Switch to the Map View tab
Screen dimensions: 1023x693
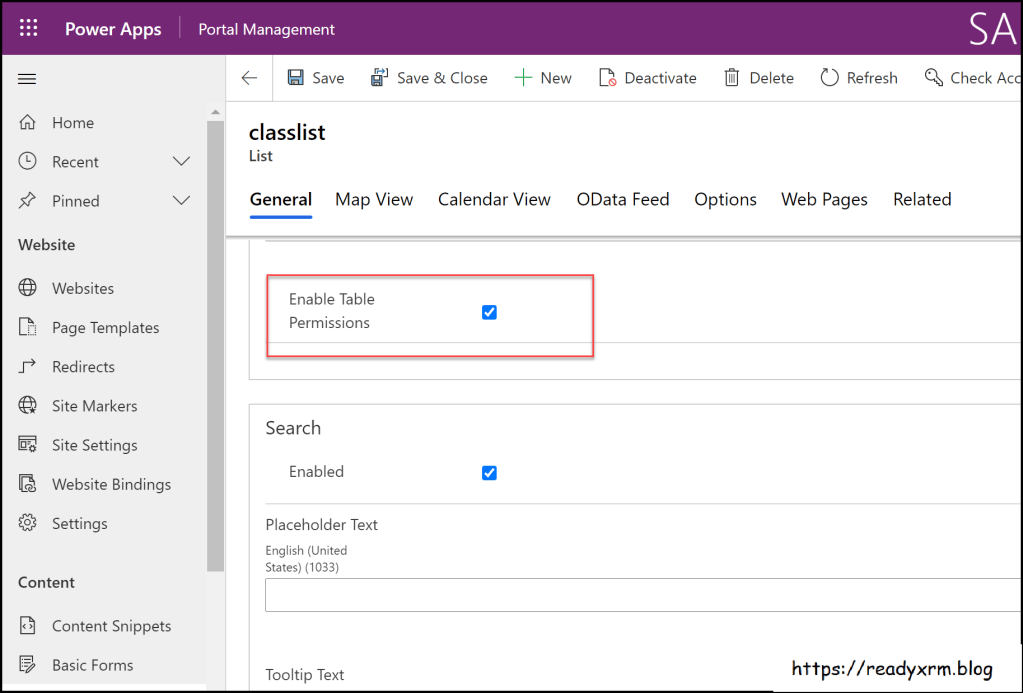[374, 200]
